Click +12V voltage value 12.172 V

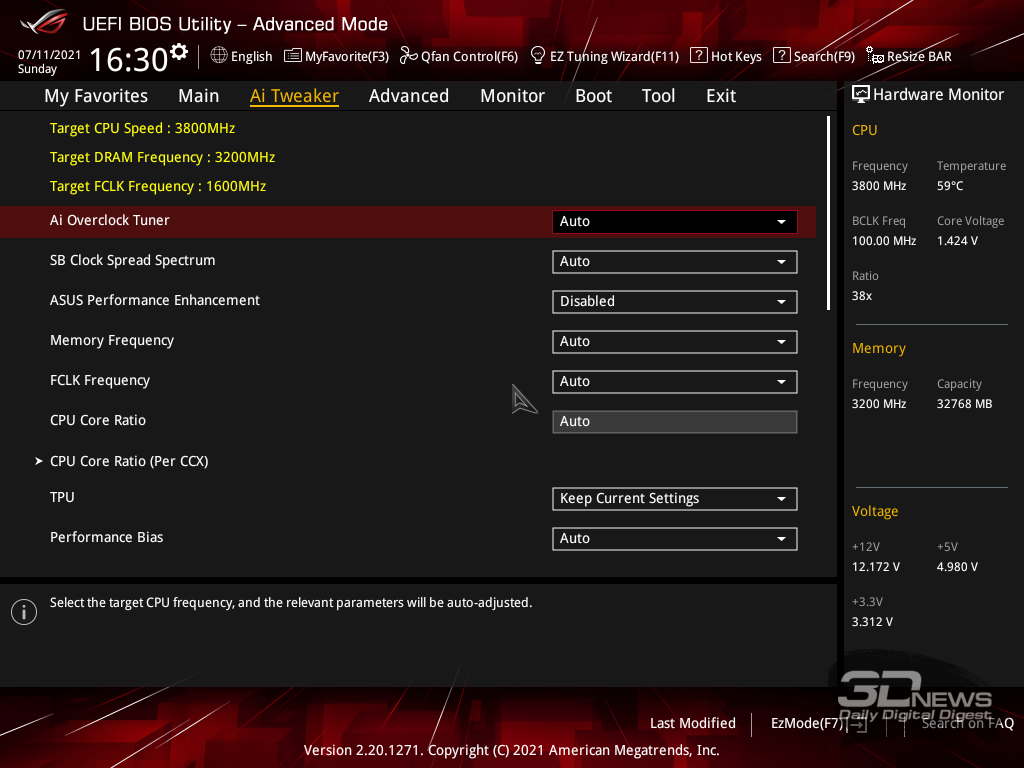pyautogui.click(x=876, y=566)
